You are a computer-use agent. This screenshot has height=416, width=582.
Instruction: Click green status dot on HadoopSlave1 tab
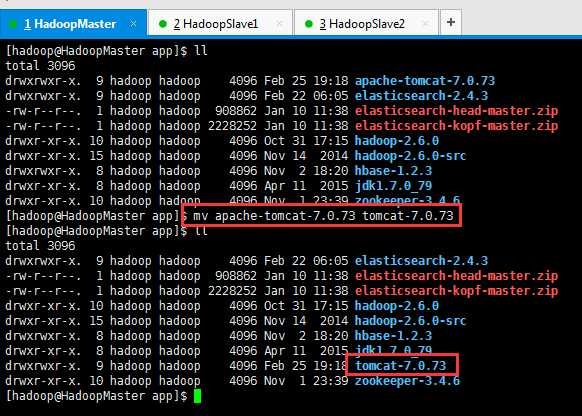coord(163,24)
